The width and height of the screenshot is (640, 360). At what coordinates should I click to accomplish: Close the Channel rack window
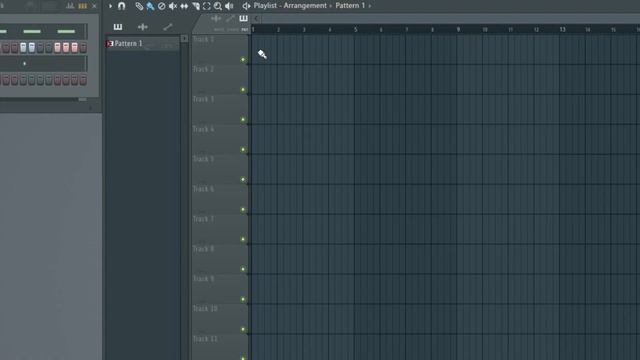[95, 6]
